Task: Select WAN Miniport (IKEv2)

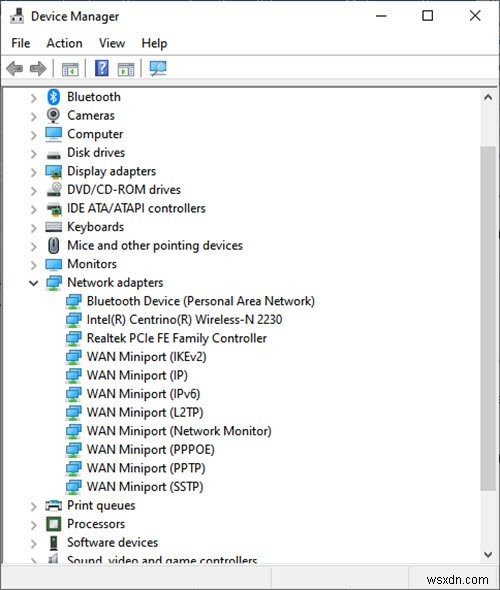Action: click(146, 357)
